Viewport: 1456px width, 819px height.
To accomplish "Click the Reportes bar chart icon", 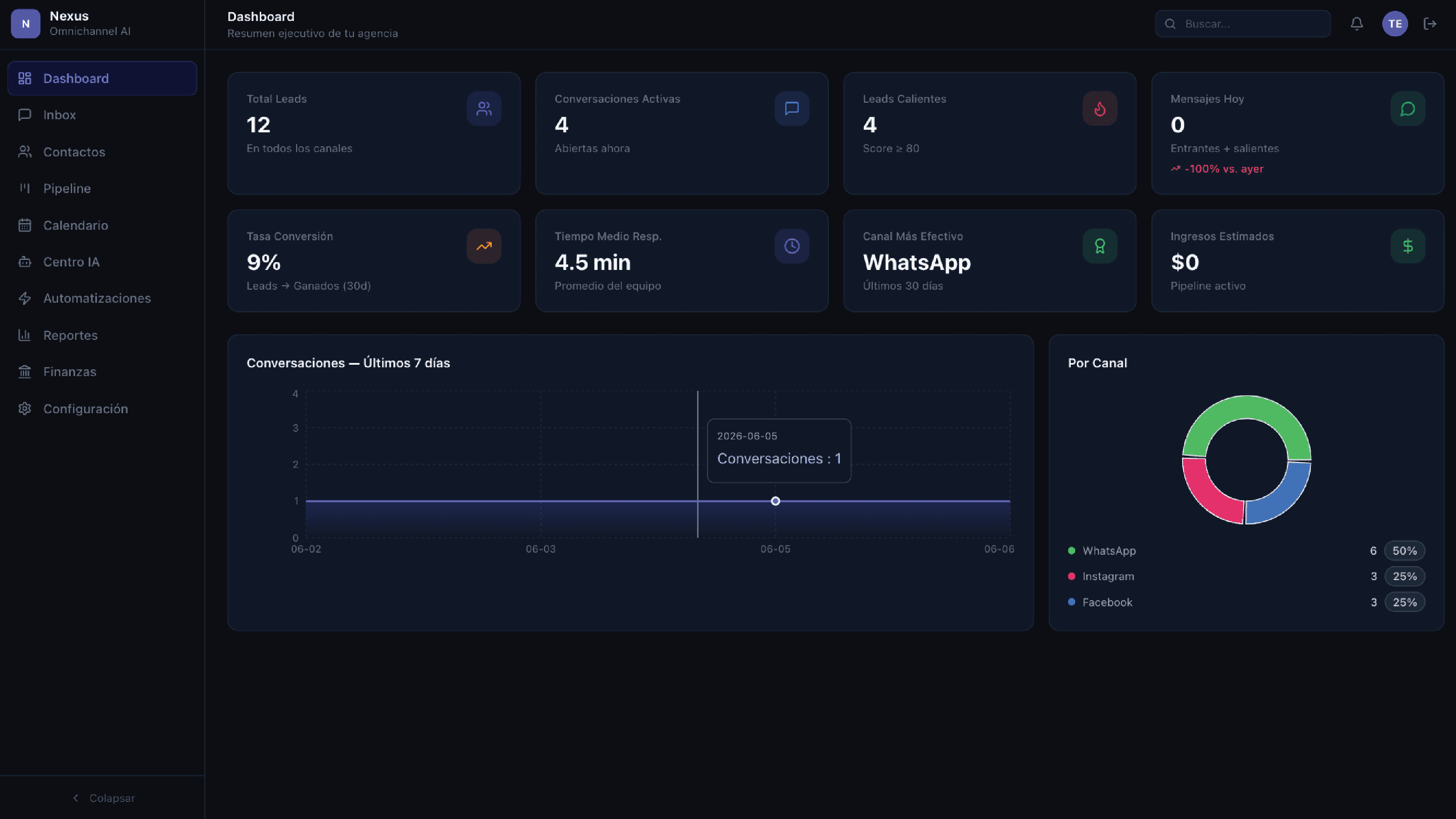I will click(24, 335).
